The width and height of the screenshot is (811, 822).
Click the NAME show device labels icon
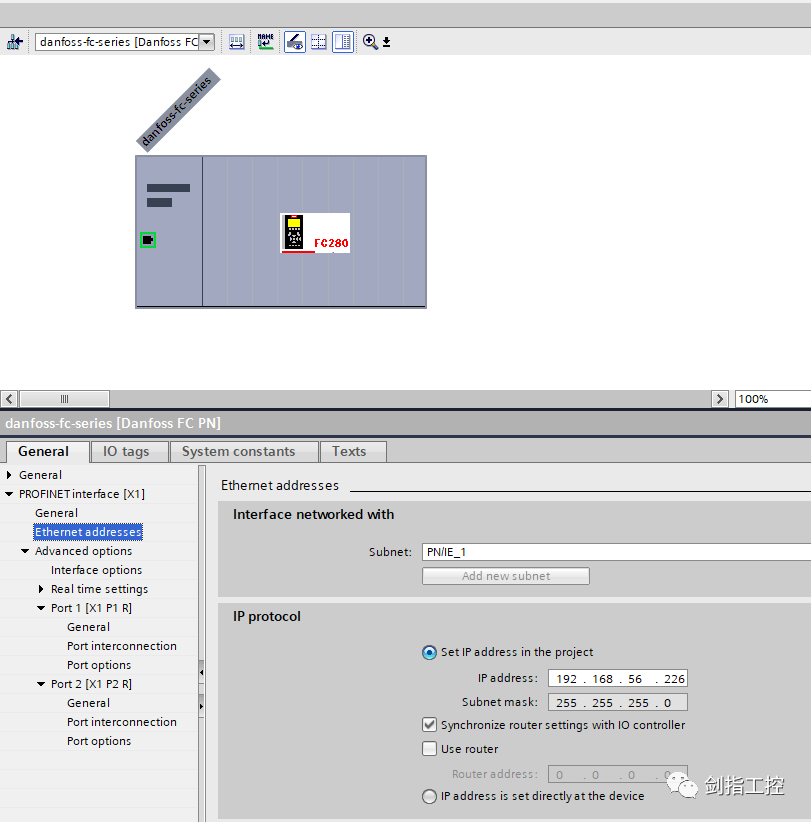pyautogui.click(x=265, y=41)
